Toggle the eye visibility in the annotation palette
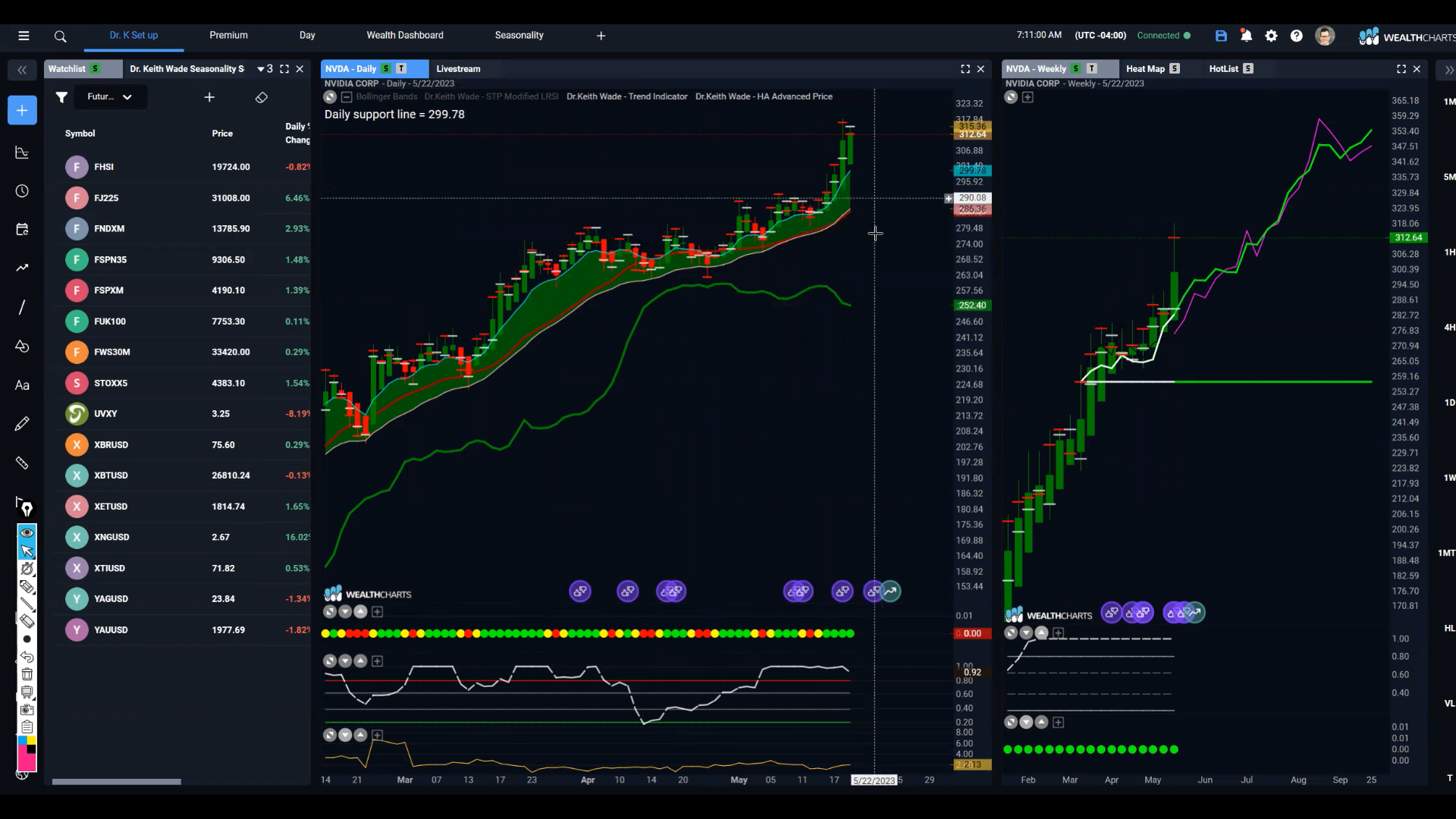Image resolution: width=1456 pixels, height=819 pixels. point(27,532)
